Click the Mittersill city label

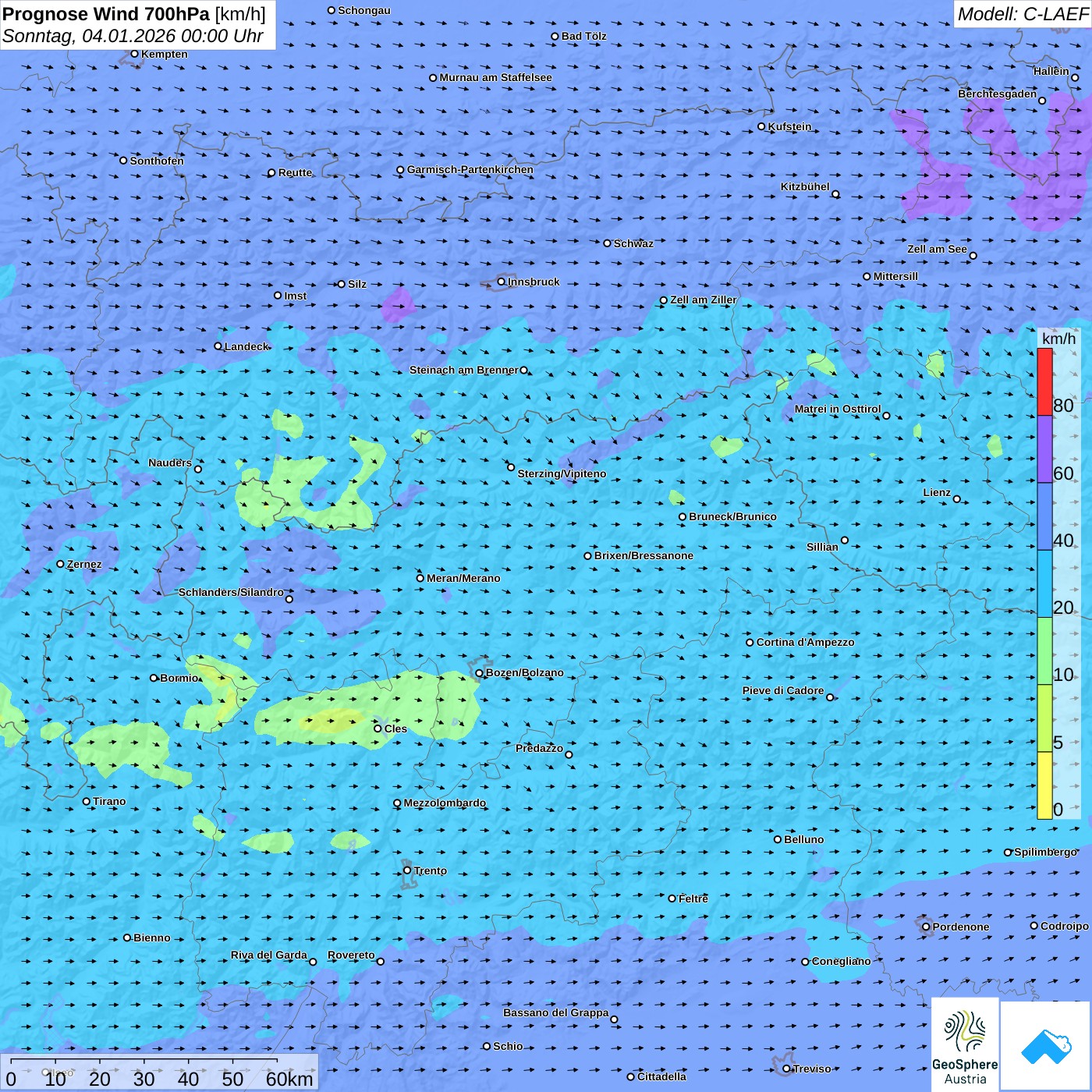point(895,276)
